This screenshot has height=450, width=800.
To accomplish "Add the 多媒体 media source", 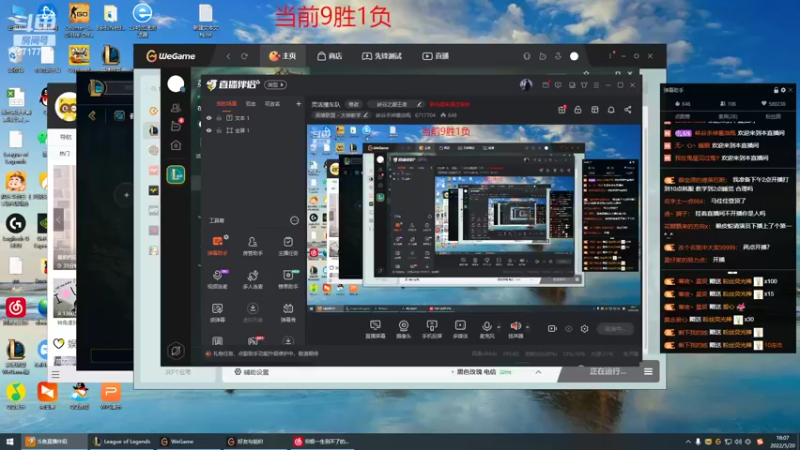I will coord(460,330).
